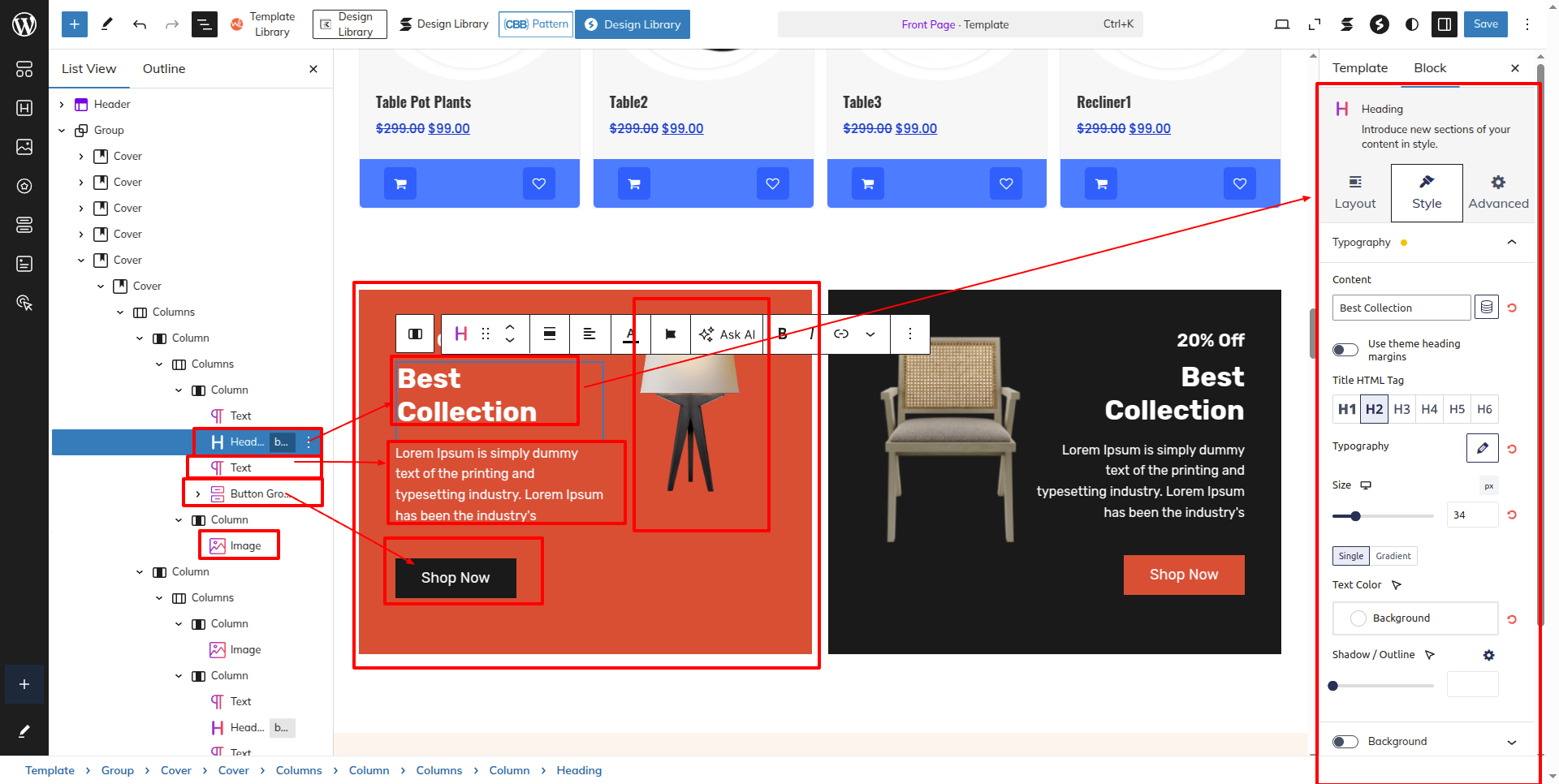Click cart icon on Recliner1 card
Screen dimensions: 1559x784
point(1101,183)
